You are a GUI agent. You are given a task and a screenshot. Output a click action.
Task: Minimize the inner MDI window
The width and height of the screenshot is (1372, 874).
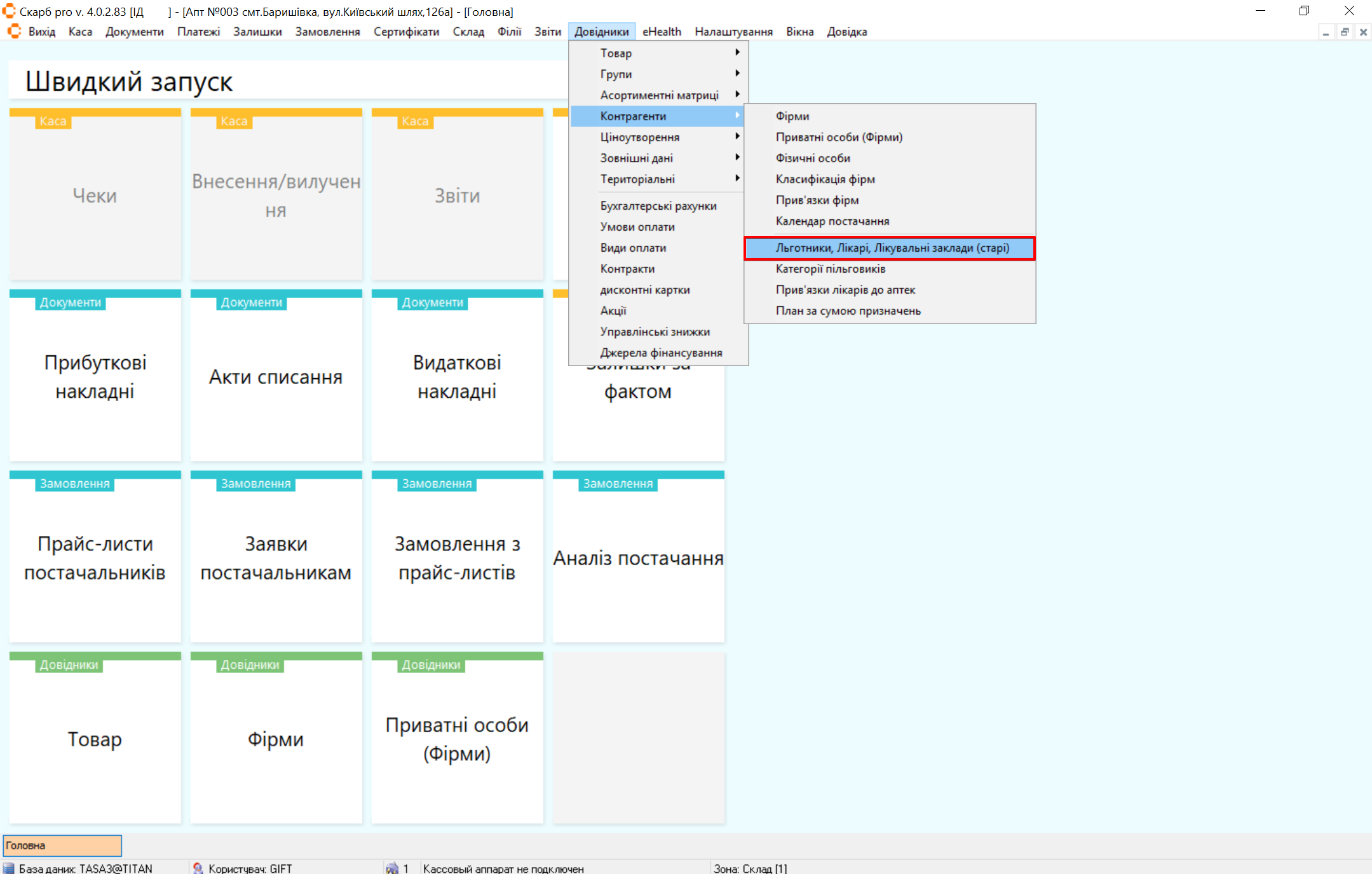coord(1326,32)
